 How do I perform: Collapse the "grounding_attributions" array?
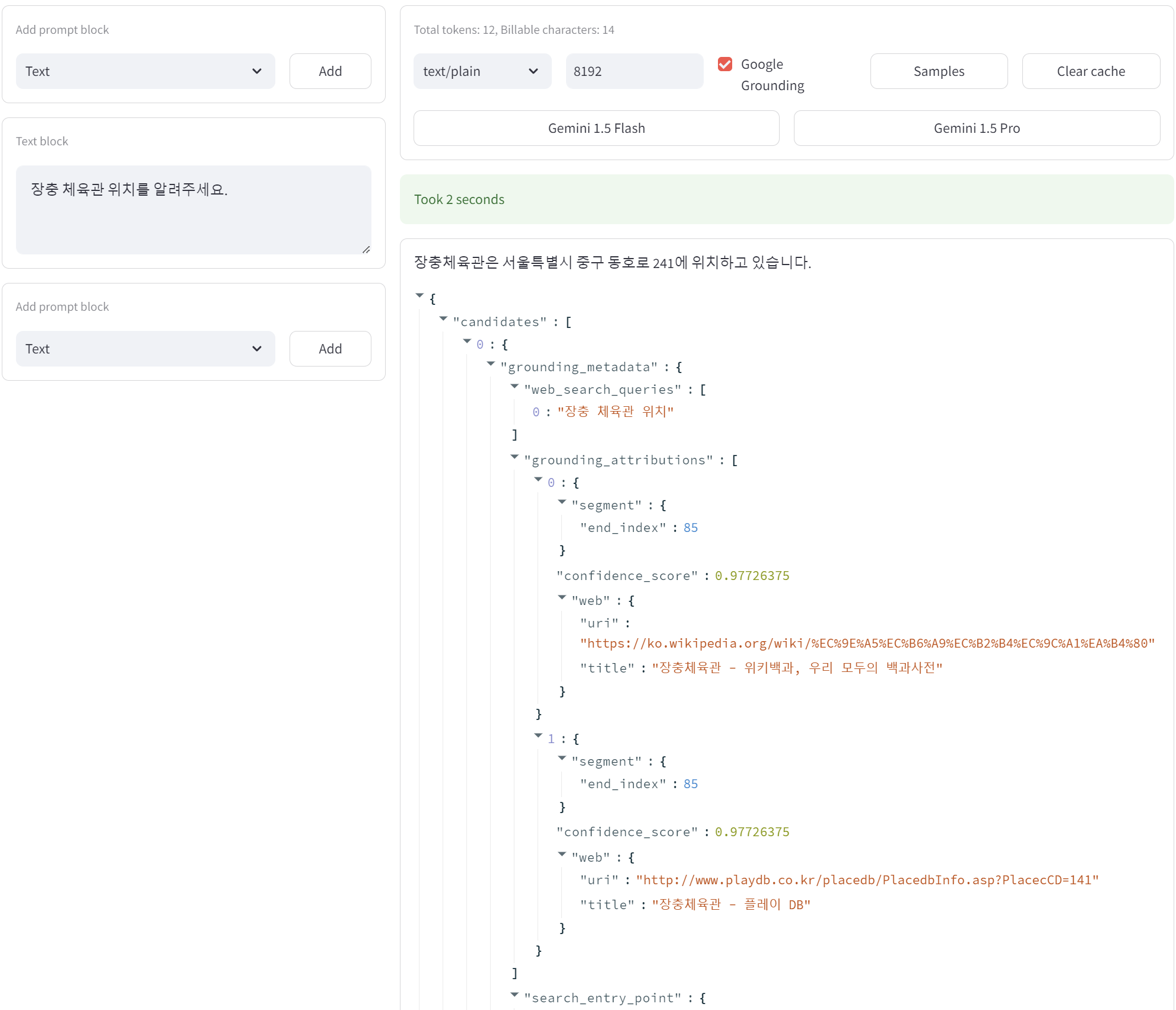point(514,457)
